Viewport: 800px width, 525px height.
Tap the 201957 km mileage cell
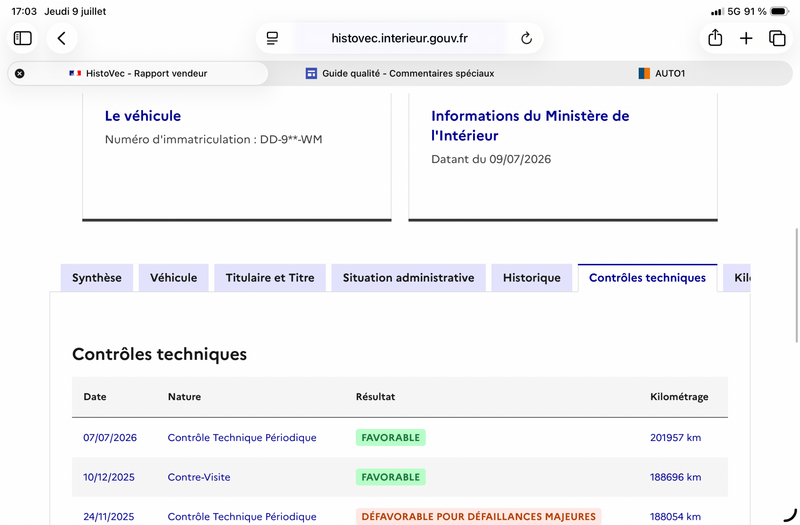(676, 437)
